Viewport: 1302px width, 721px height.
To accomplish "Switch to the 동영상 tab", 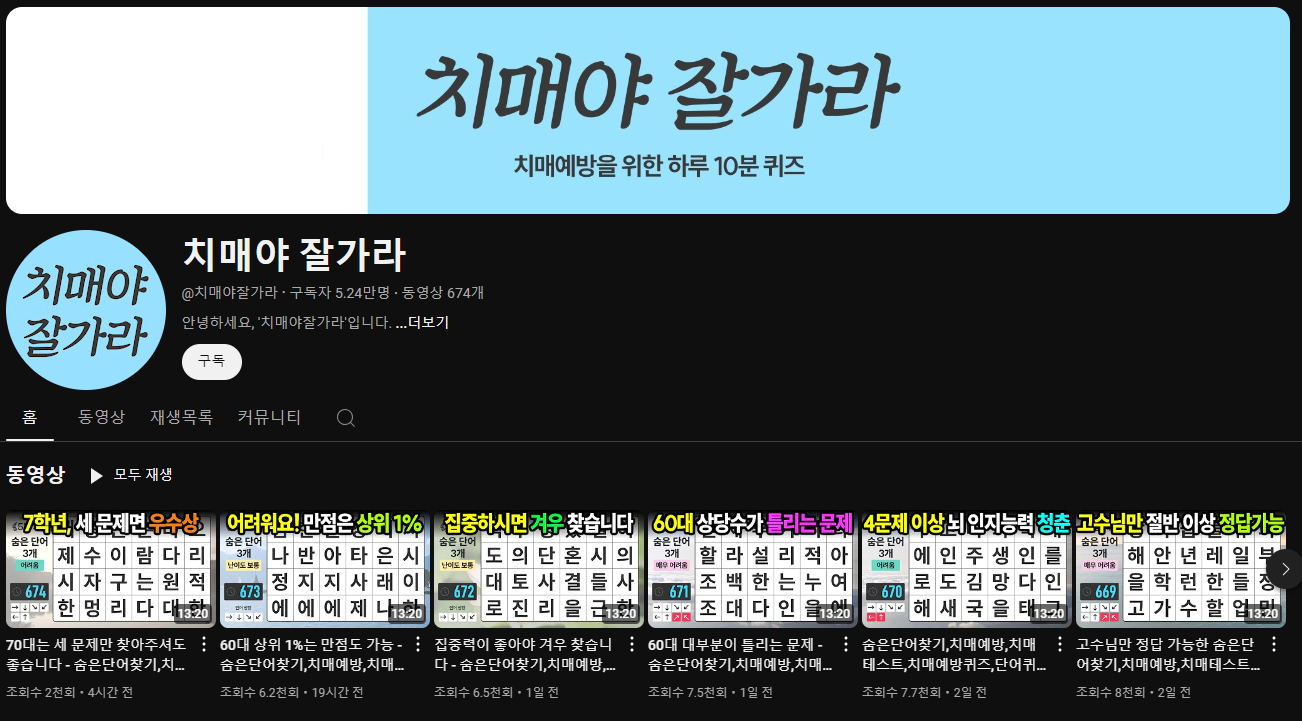I will (x=101, y=417).
